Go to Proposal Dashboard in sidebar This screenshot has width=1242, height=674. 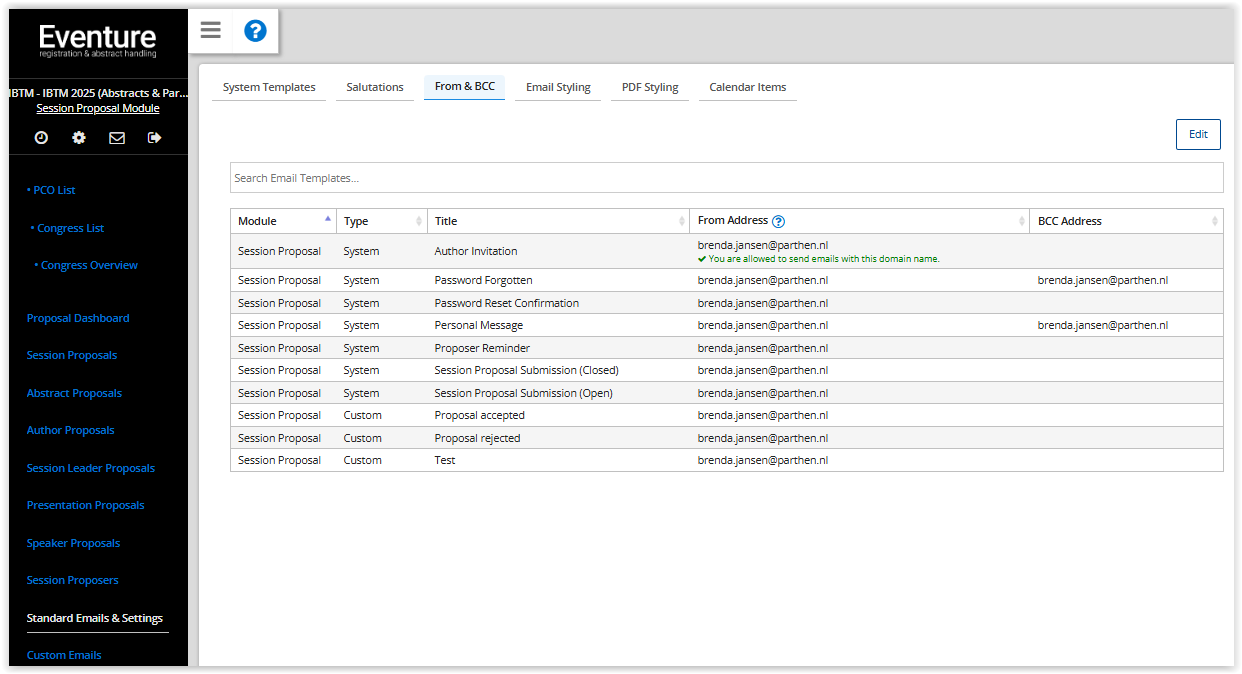click(x=78, y=318)
